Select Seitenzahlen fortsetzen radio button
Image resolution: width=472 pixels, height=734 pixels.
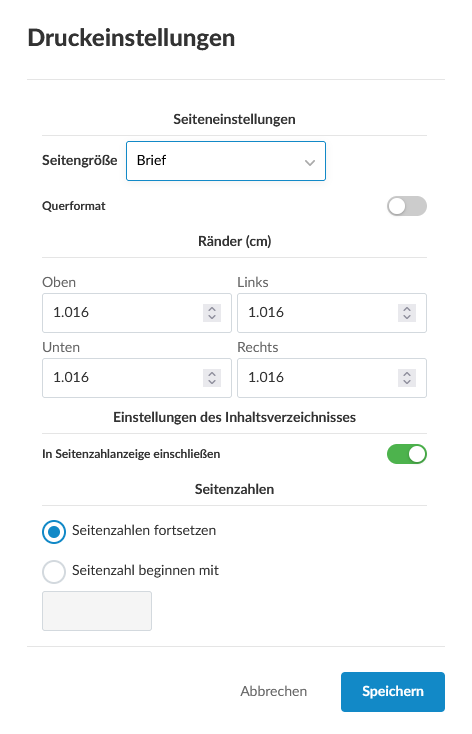point(54,532)
